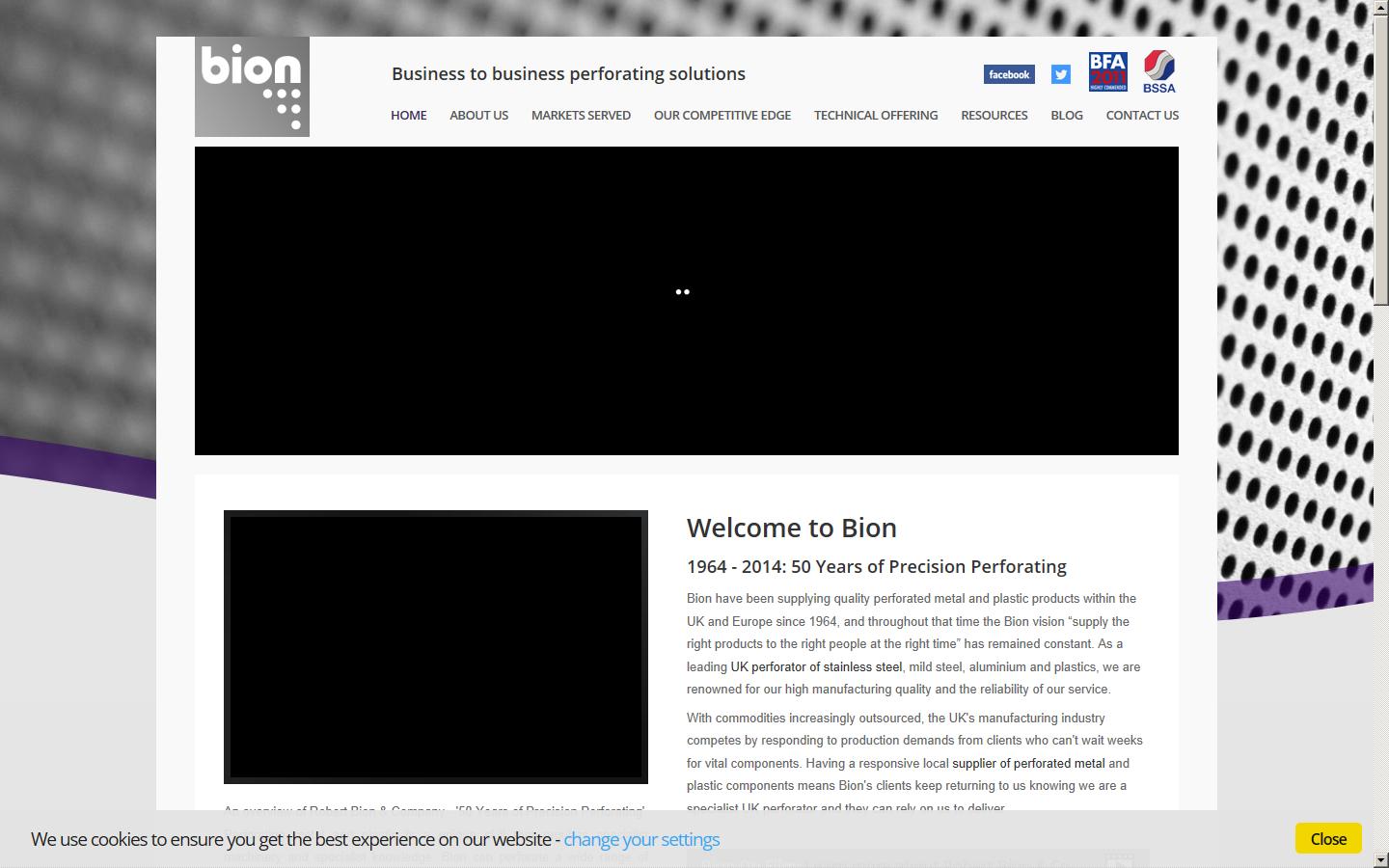Select the second carousel dot
The width and height of the screenshot is (1389, 868).
(687, 292)
